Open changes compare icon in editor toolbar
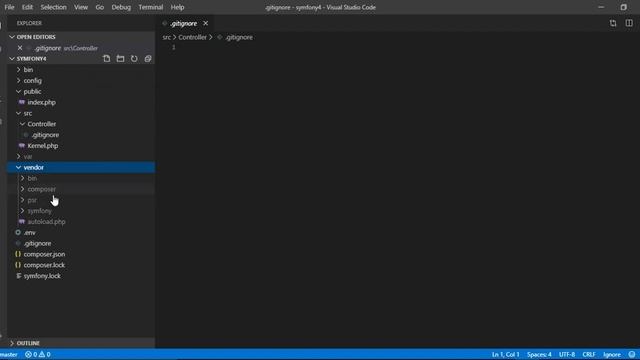 coord(613,23)
